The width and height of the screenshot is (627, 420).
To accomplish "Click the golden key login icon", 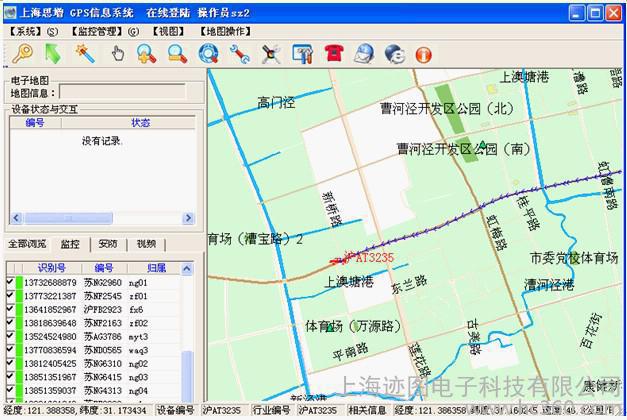I will click(22, 54).
